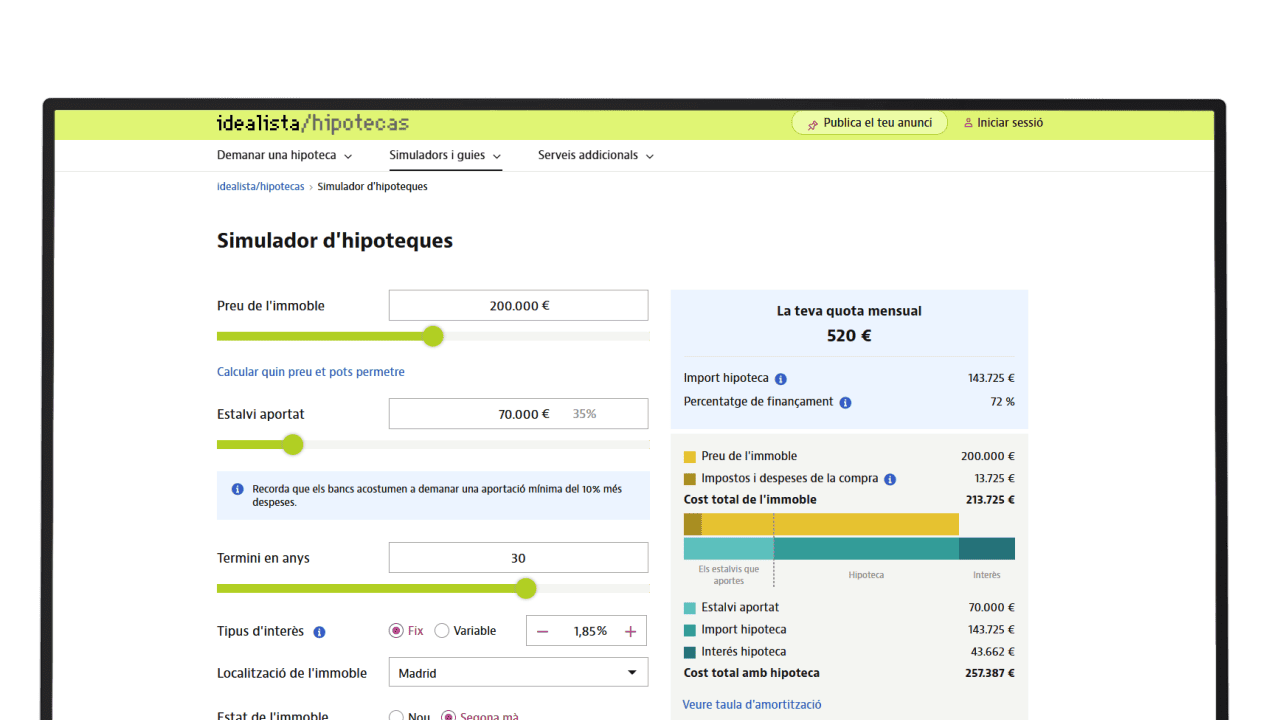1280x720 pixels.
Task: Decrease interest rate with minus icon
Action: [543, 631]
